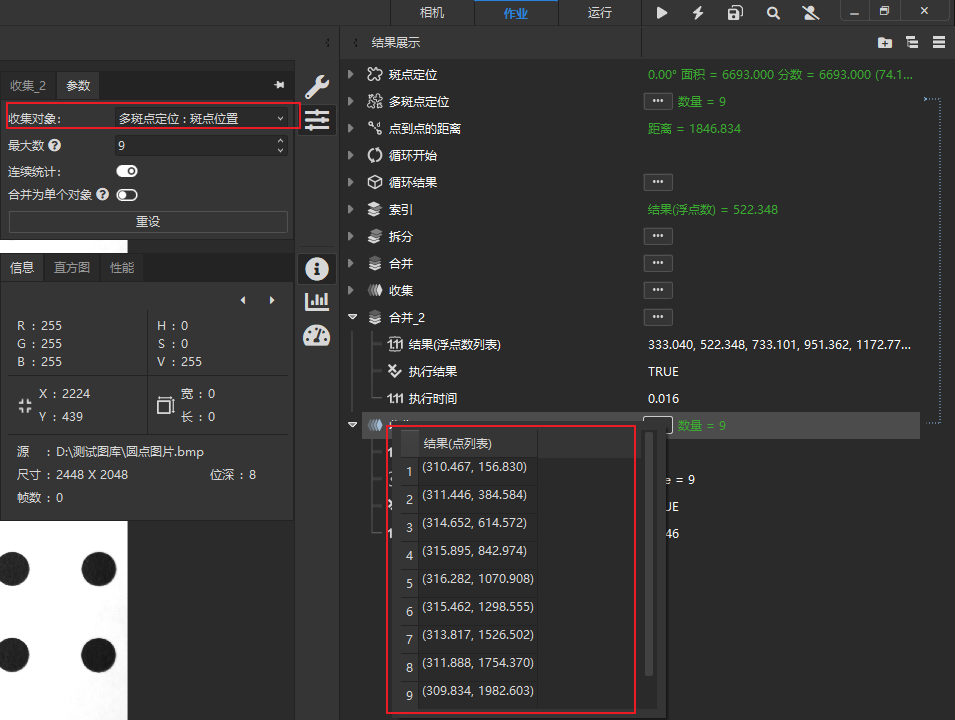The height and width of the screenshot is (720, 955).
Task: Click the 重设 button
Action: pos(148,222)
